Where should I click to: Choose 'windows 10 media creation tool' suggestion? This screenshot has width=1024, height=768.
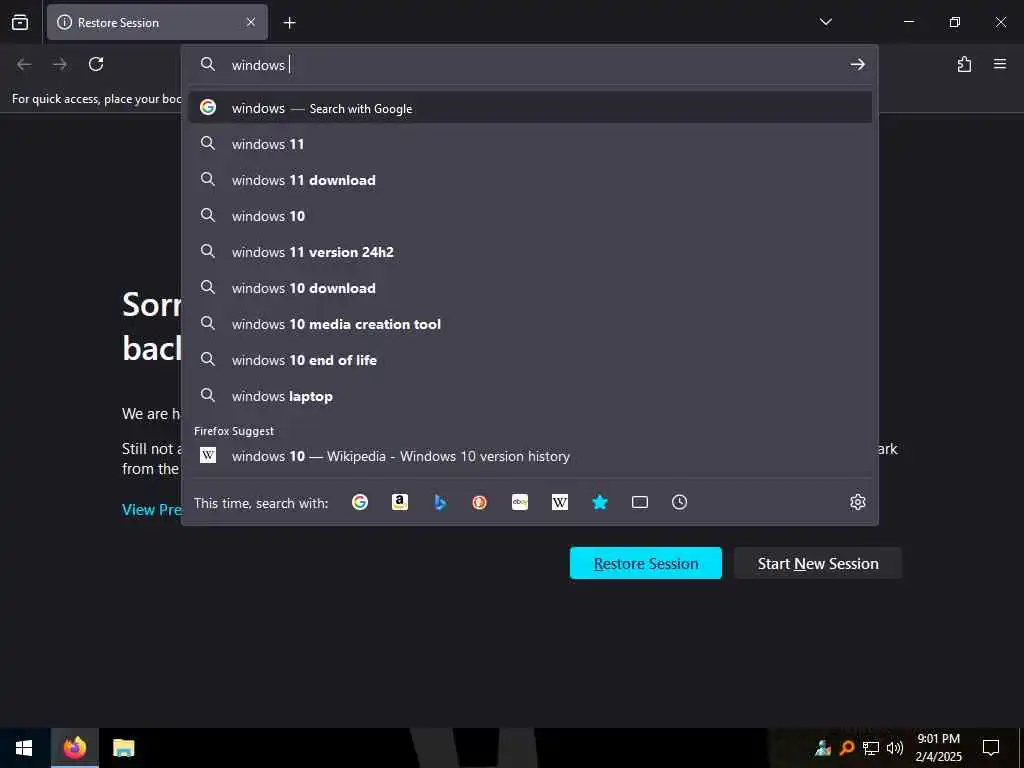point(530,324)
